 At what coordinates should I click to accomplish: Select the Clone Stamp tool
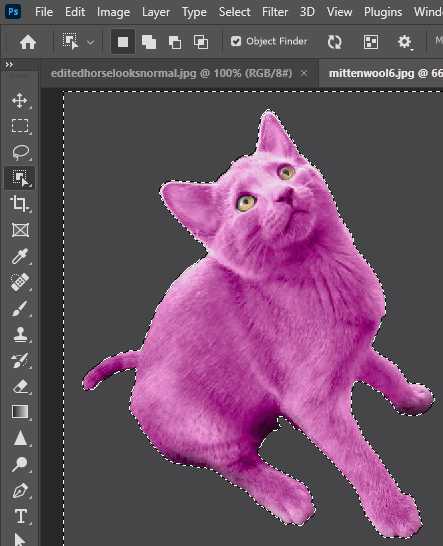tap(20, 335)
